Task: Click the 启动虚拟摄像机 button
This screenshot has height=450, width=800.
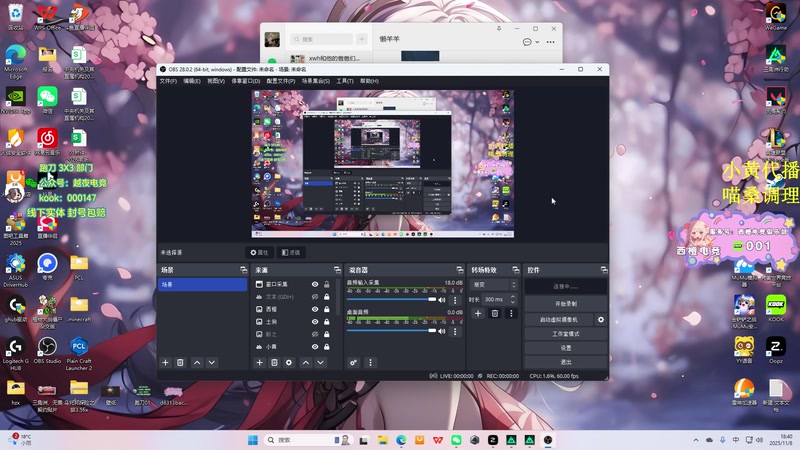Action: click(559, 319)
